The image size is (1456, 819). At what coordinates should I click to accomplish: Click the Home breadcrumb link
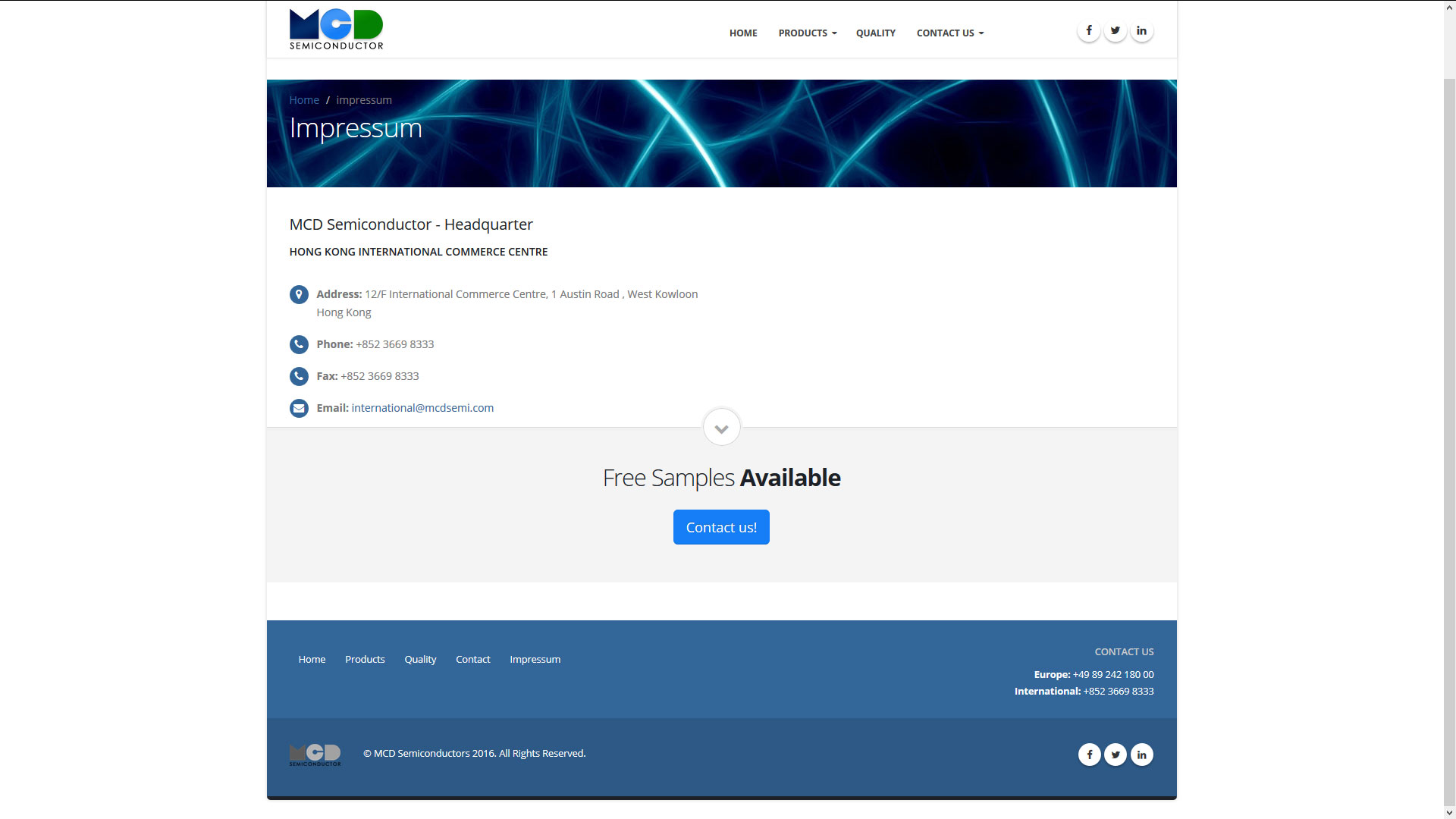(x=304, y=100)
